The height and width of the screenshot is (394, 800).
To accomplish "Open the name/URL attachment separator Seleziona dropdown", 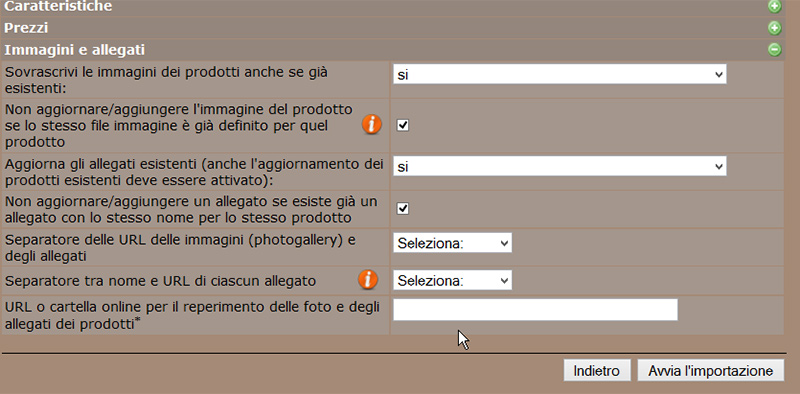I will (x=453, y=280).
